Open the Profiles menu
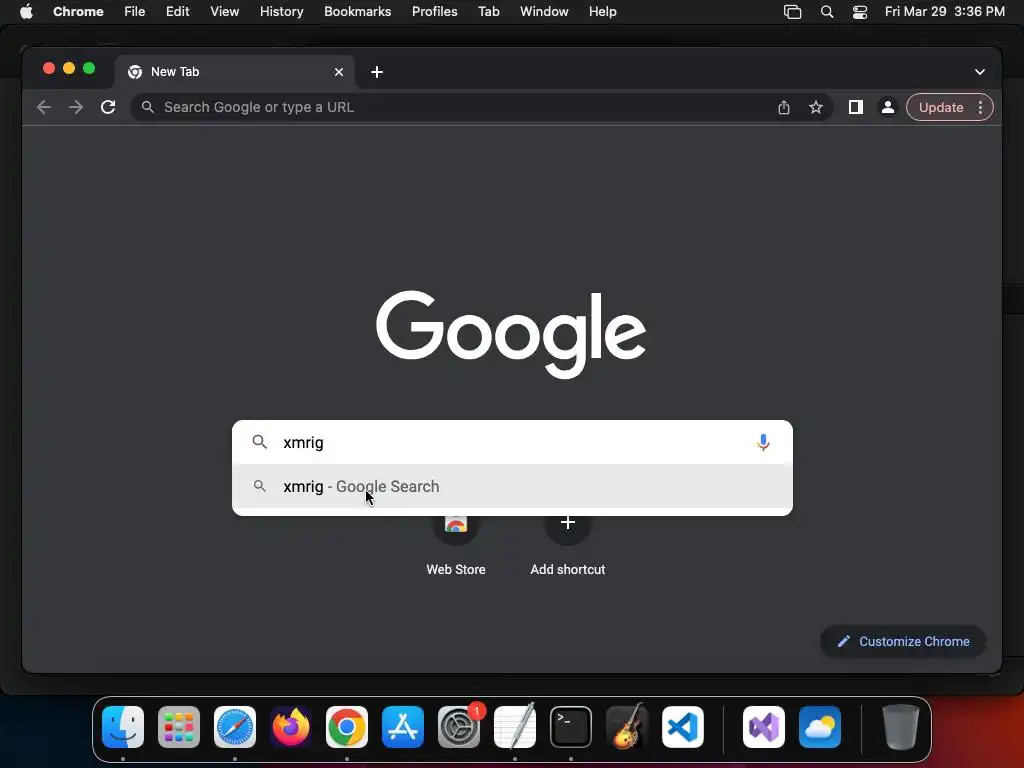The image size is (1024, 768). pyautogui.click(x=434, y=12)
